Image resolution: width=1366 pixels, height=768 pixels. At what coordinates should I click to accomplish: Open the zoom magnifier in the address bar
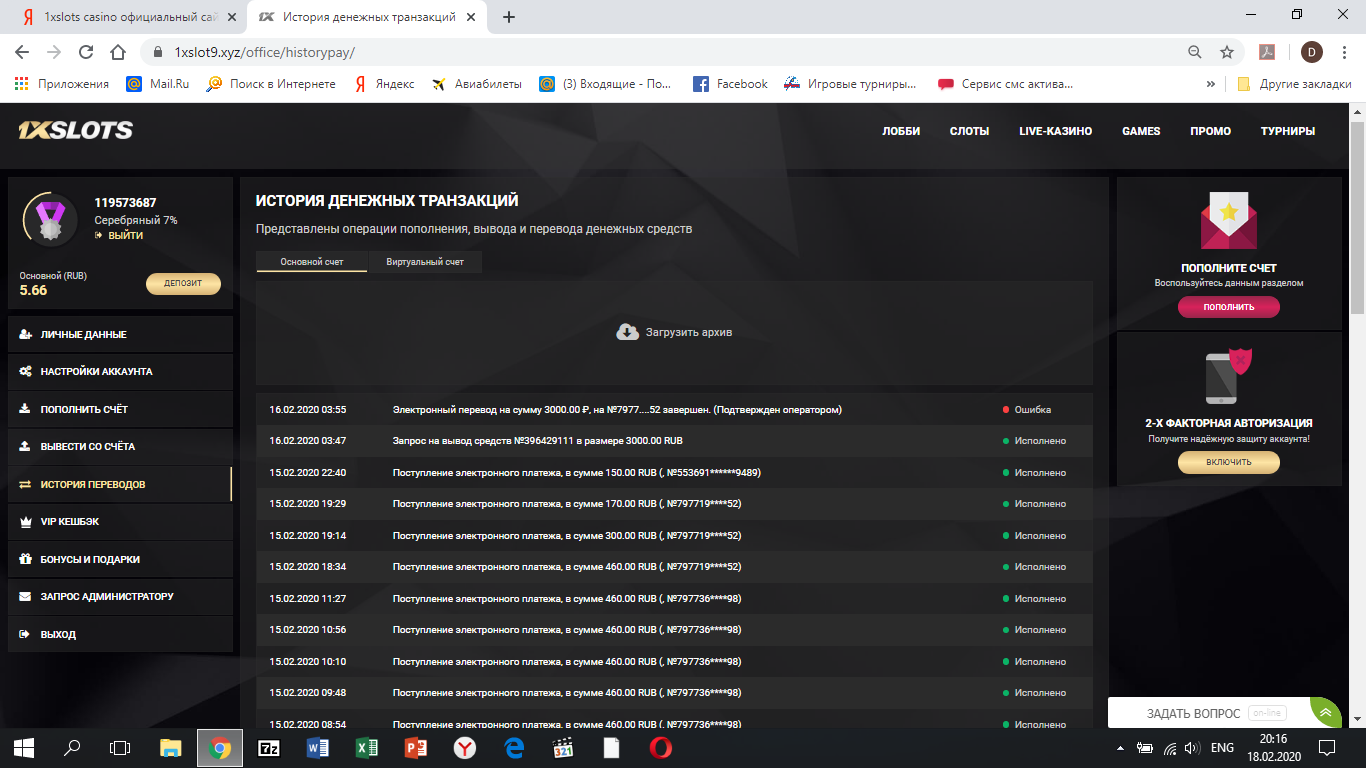click(x=1194, y=52)
